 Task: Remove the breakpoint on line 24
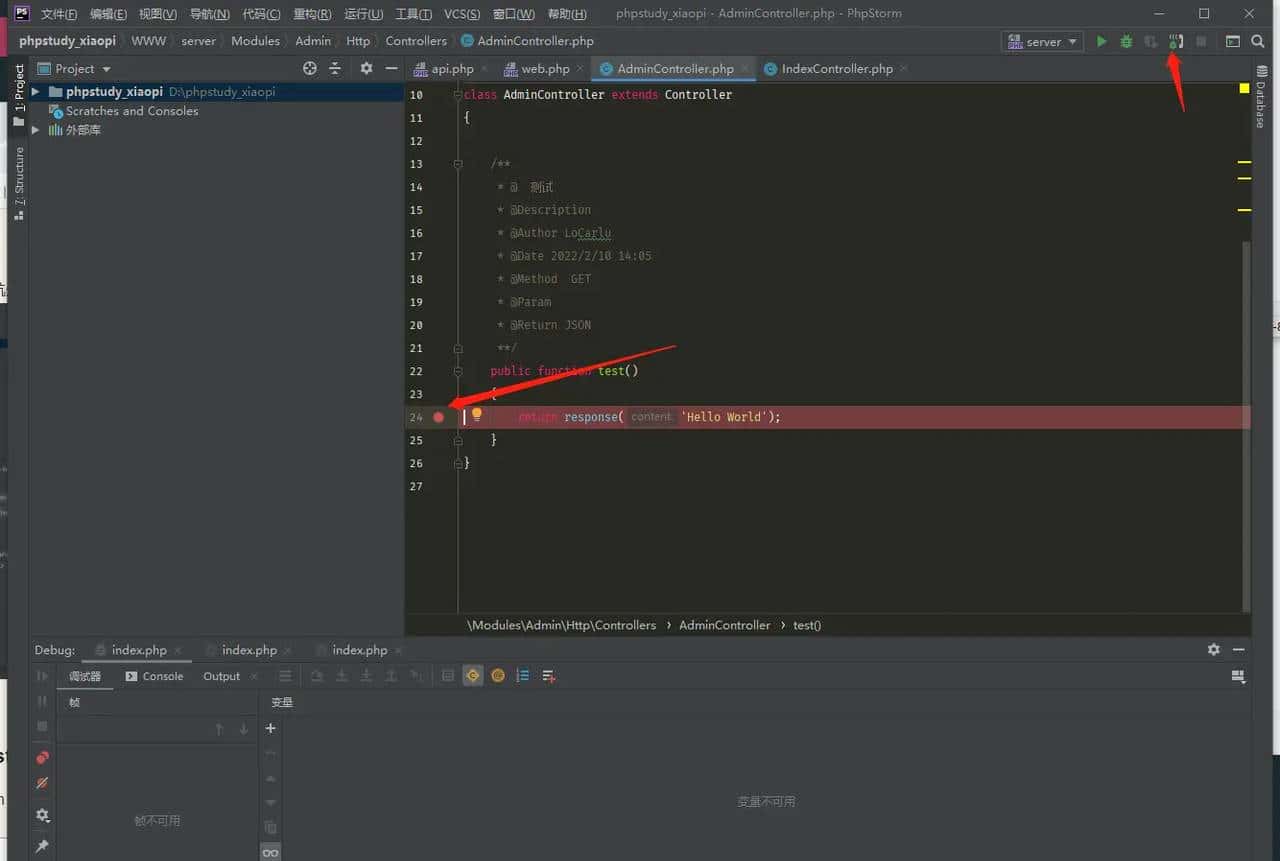[438, 417]
